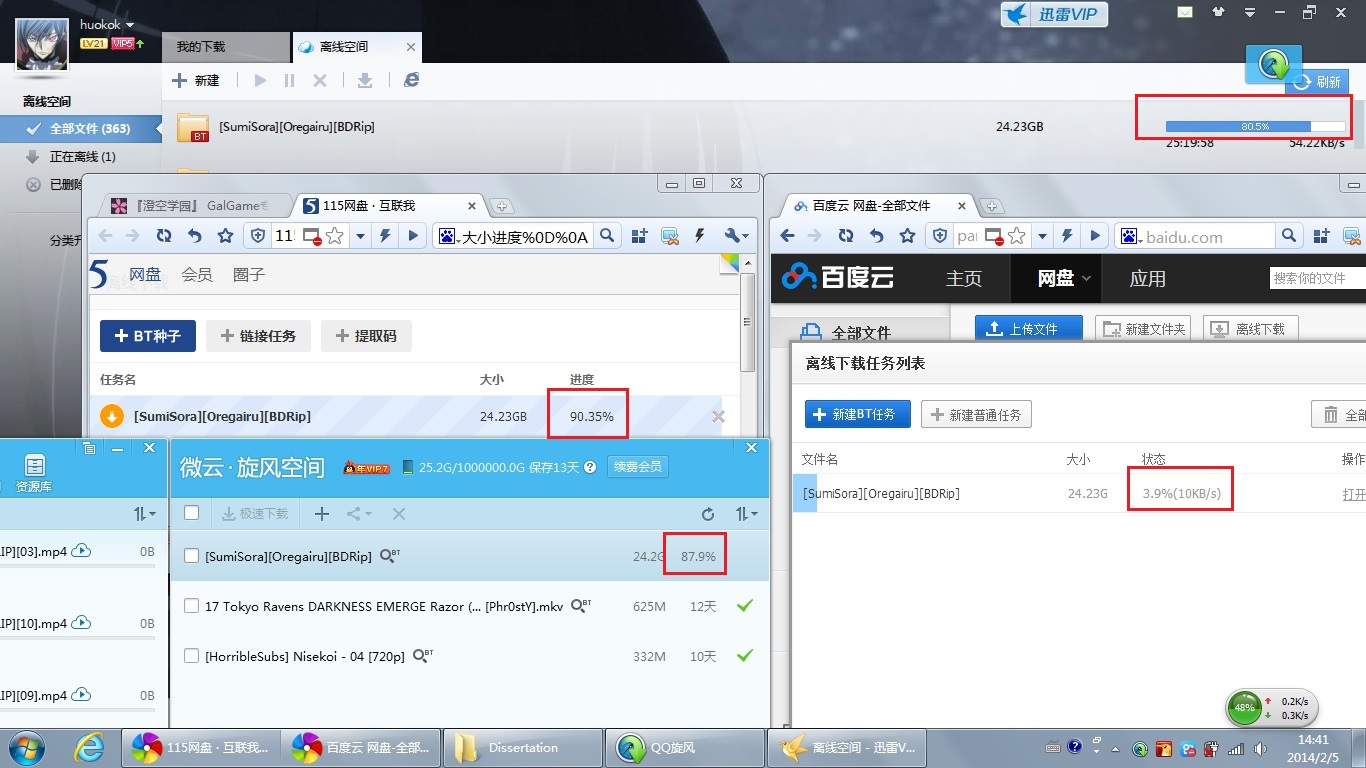Click the 链接任务 button on 115 page
Image resolution: width=1366 pixels, height=768 pixels.
click(x=258, y=336)
